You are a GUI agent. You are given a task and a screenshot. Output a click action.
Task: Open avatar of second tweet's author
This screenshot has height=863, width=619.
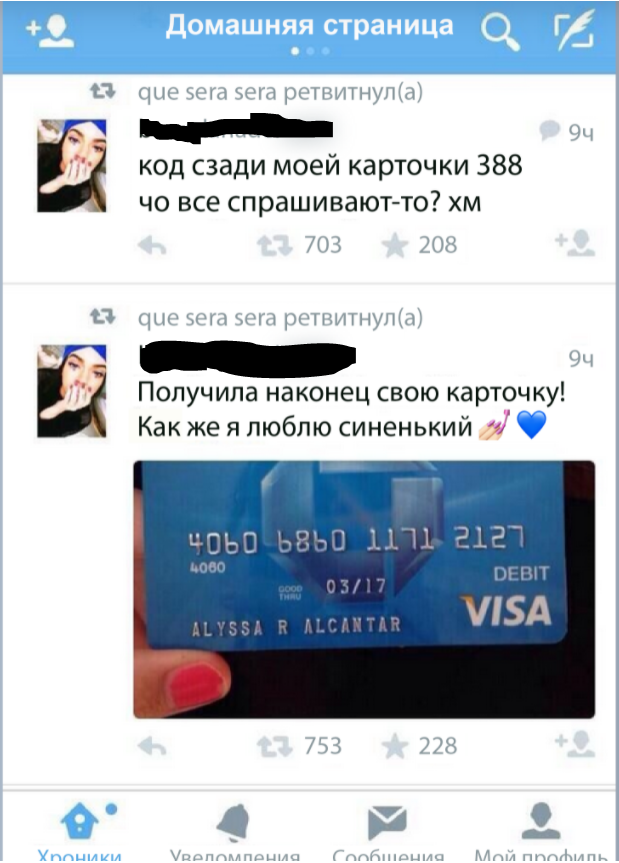click(x=72, y=391)
